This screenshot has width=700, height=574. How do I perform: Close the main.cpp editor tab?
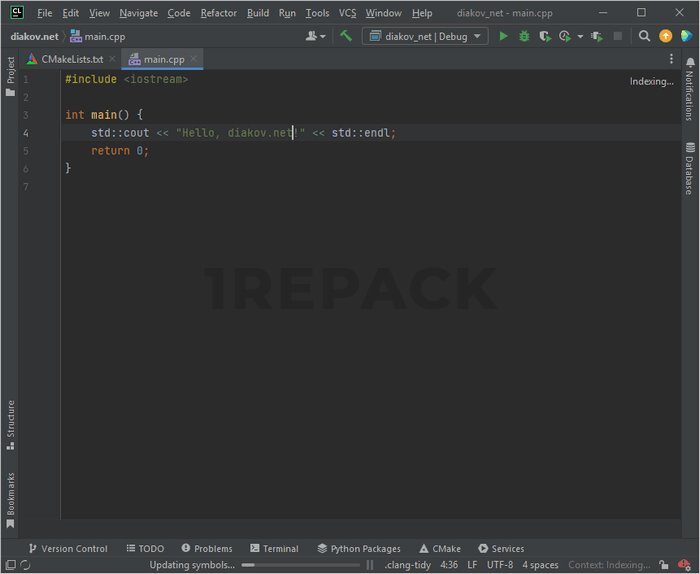tap(194, 59)
